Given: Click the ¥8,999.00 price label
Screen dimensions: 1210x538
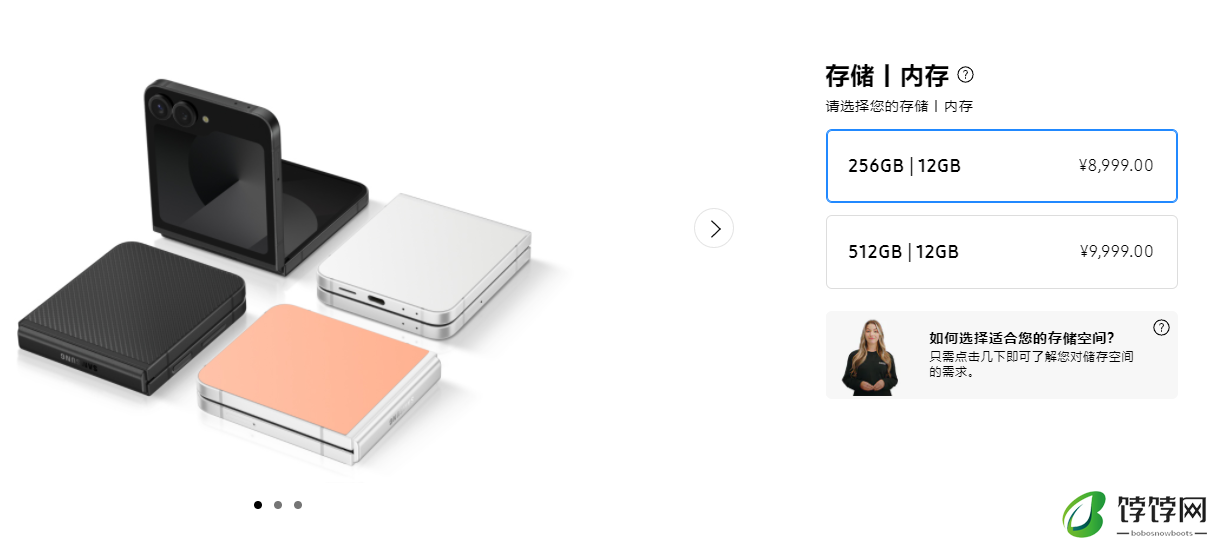Looking at the screenshot, I should 1116,166.
